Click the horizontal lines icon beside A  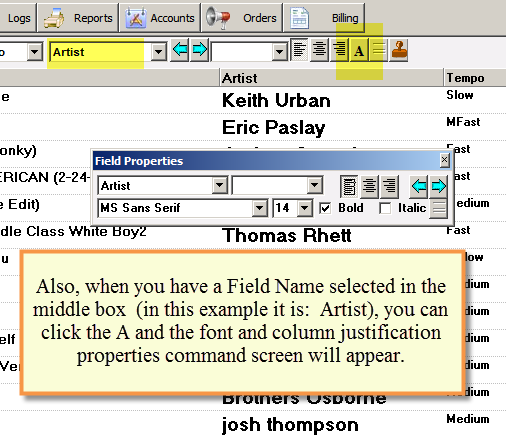pyautogui.click(x=379, y=50)
